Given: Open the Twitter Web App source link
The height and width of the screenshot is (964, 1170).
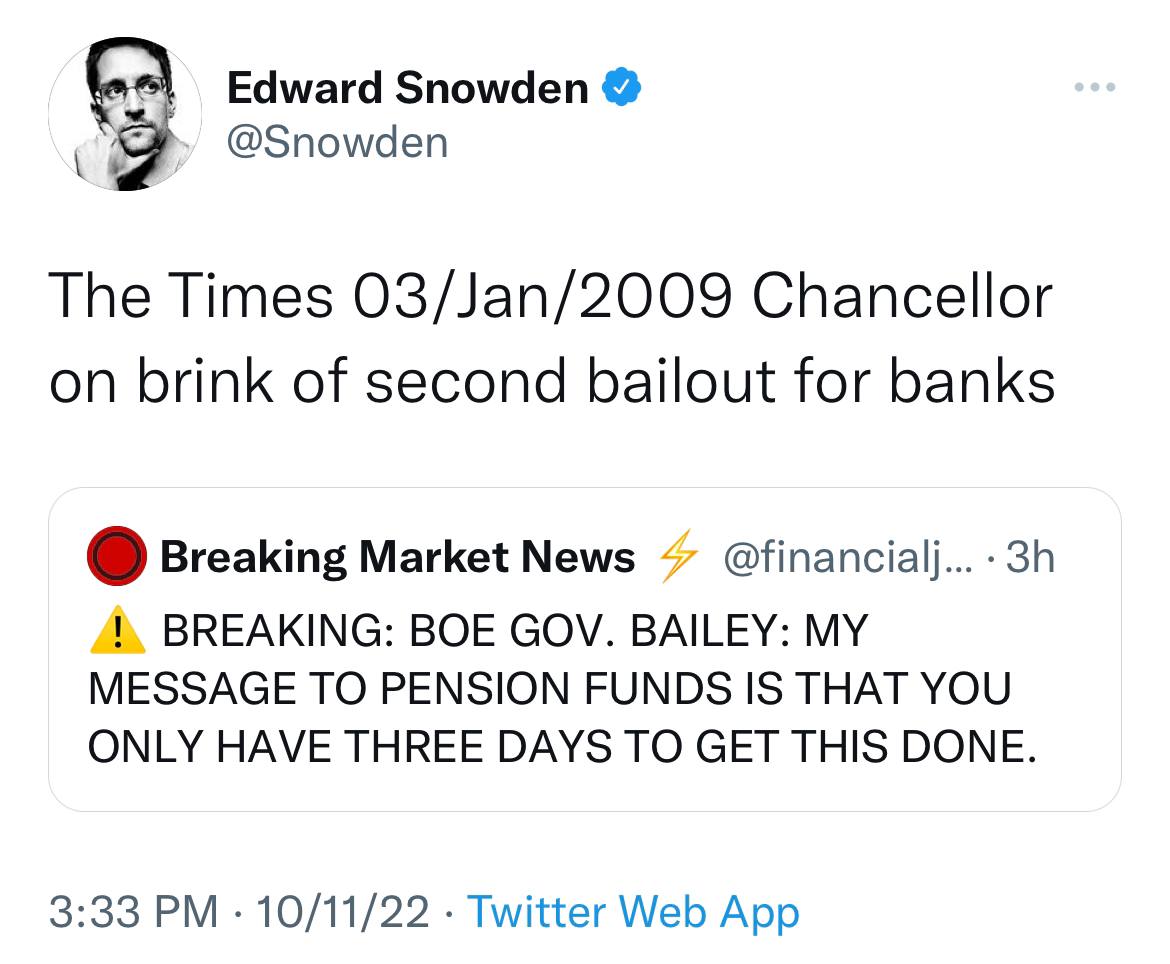Looking at the screenshot, I should pos(633,912).
